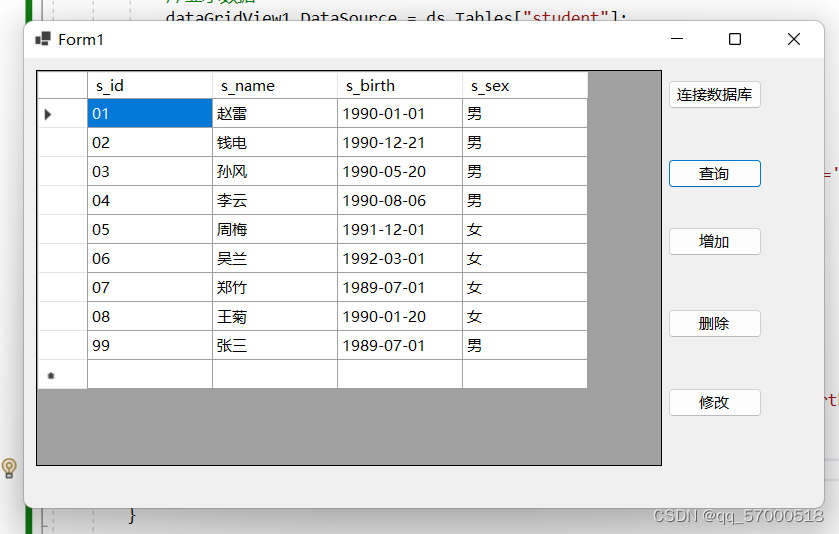Image resolution: width=839 pixels, height=534 pixels.
Task: Select the birth cell 1991-12-01
Action: [x=400, y=230]
